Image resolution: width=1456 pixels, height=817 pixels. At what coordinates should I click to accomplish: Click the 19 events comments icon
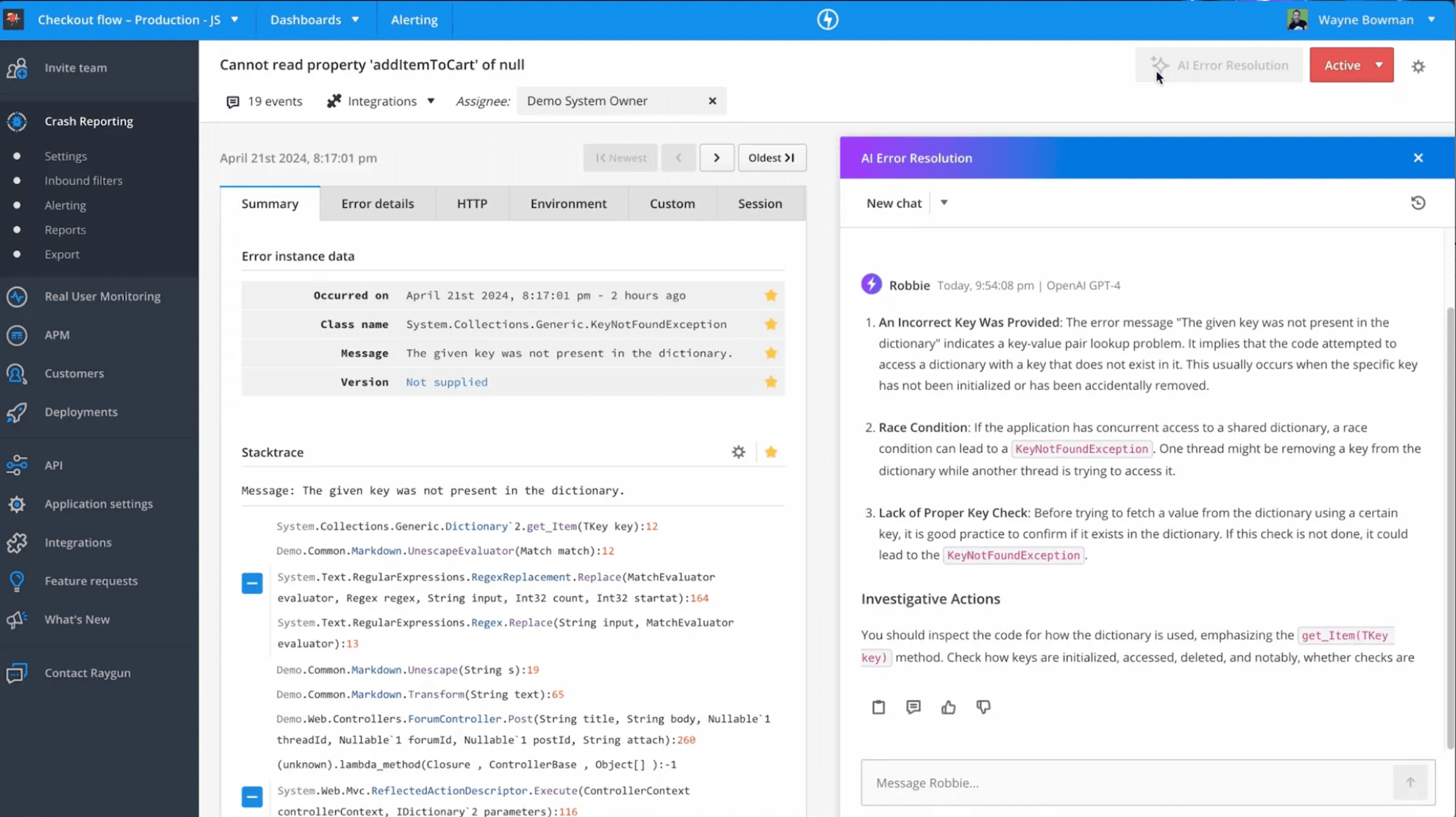233,102
